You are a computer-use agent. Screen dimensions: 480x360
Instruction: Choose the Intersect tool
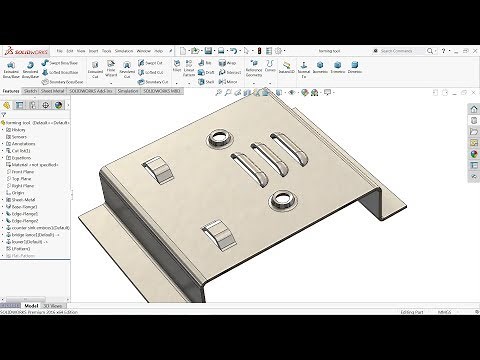point(230,72)
